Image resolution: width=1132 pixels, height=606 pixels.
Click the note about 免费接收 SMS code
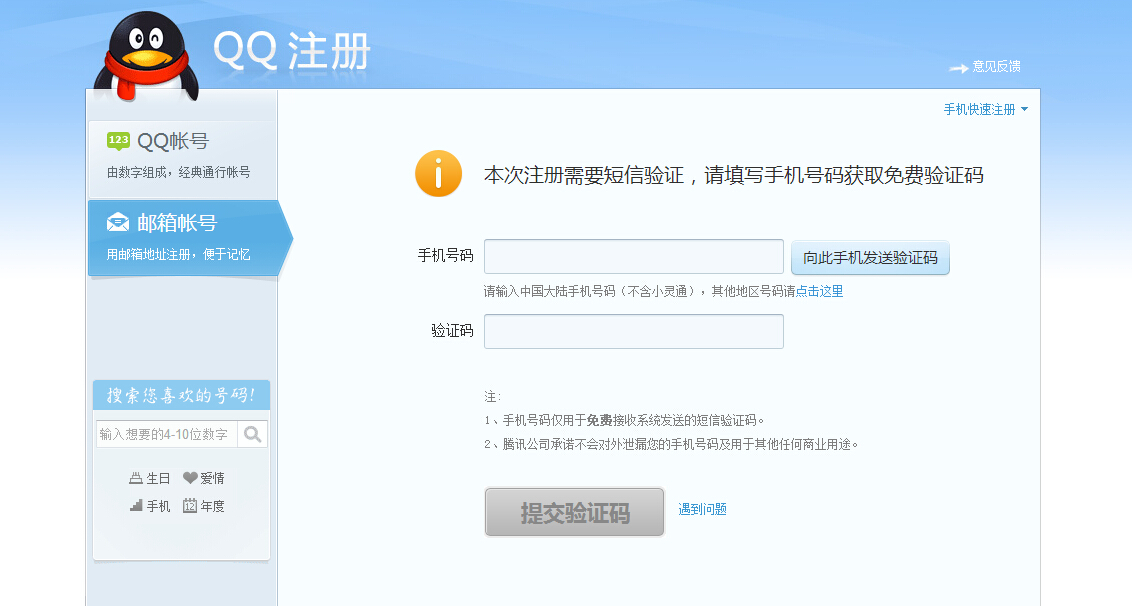(624, 420)
